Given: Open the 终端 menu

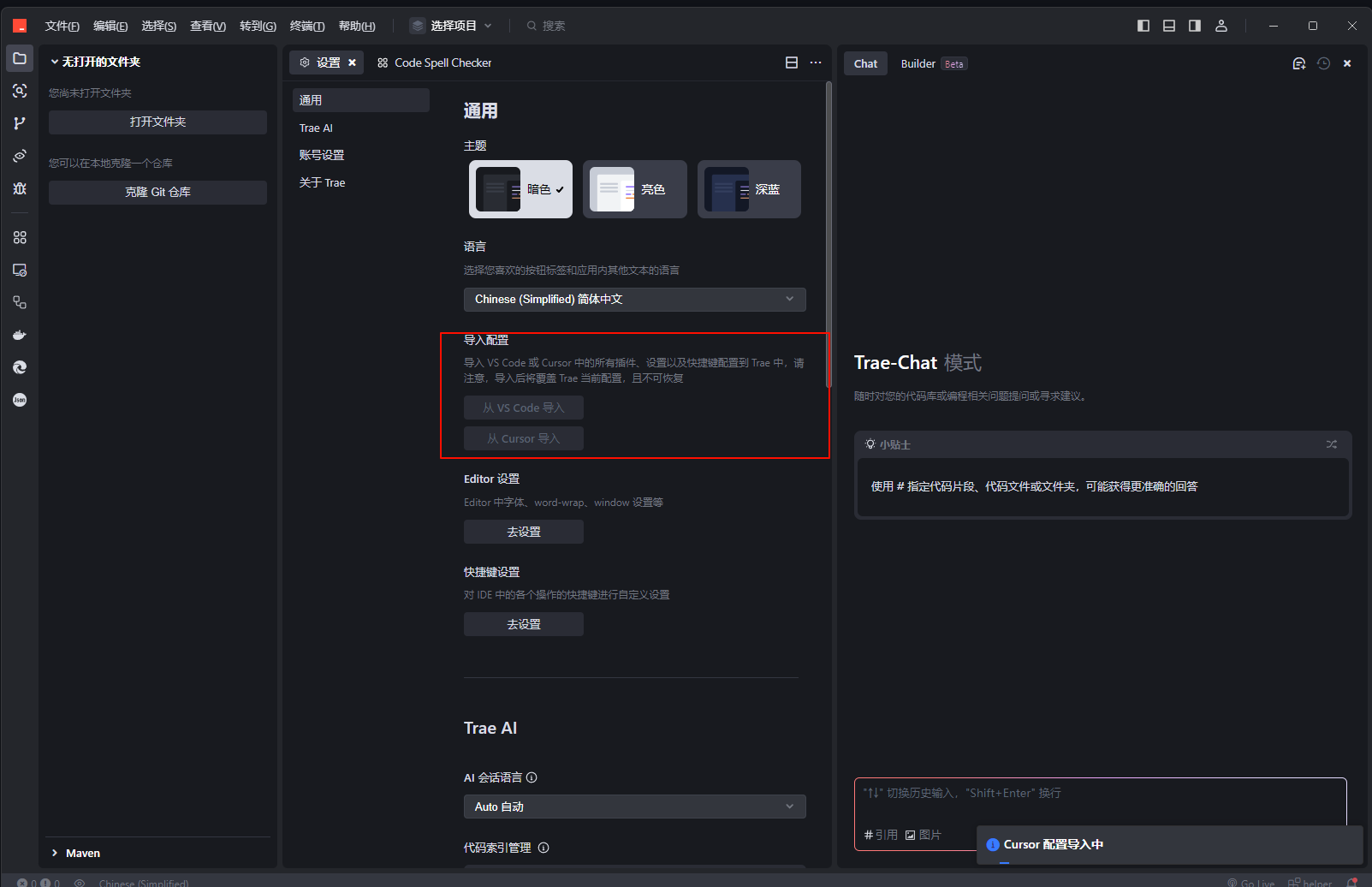Looking at the screenshot, I should pyautogui.click(x=307, y=26).
